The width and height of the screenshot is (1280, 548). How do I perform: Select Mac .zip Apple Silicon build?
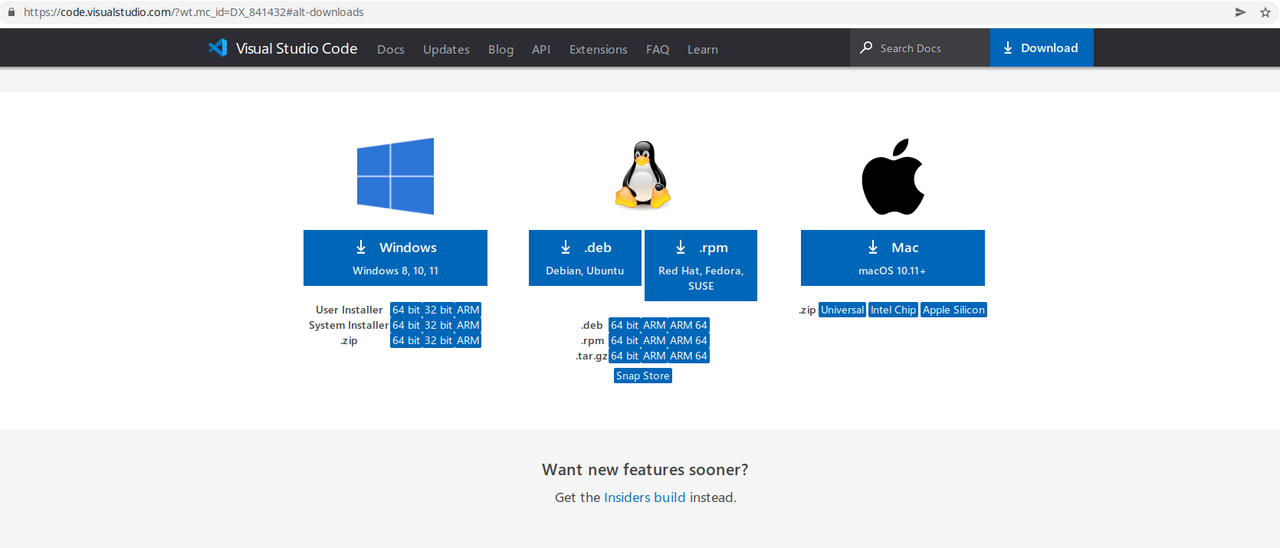[954, 310]
